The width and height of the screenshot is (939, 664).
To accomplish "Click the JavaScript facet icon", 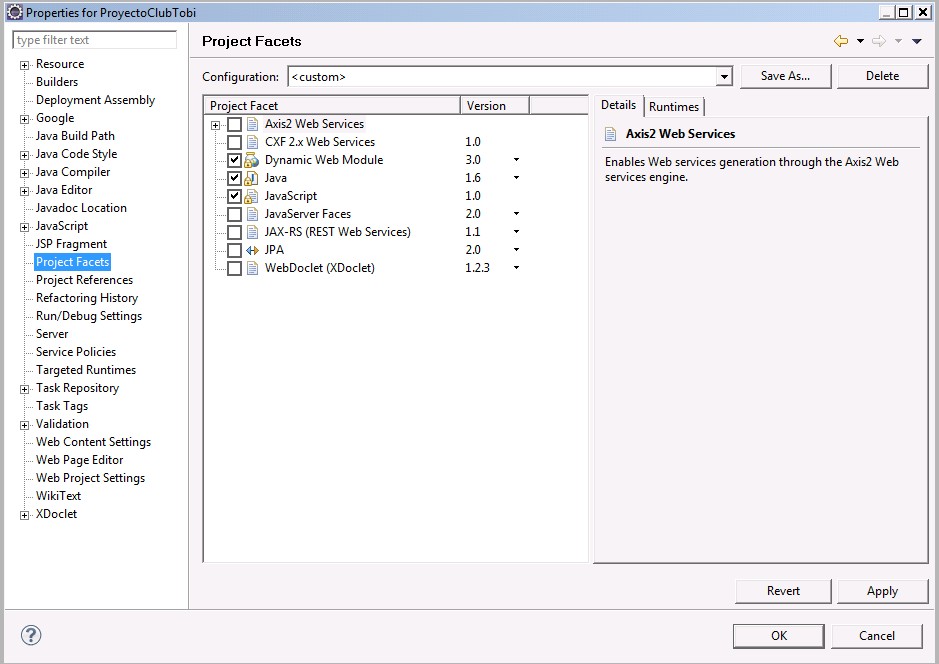I will coord(252,196).
